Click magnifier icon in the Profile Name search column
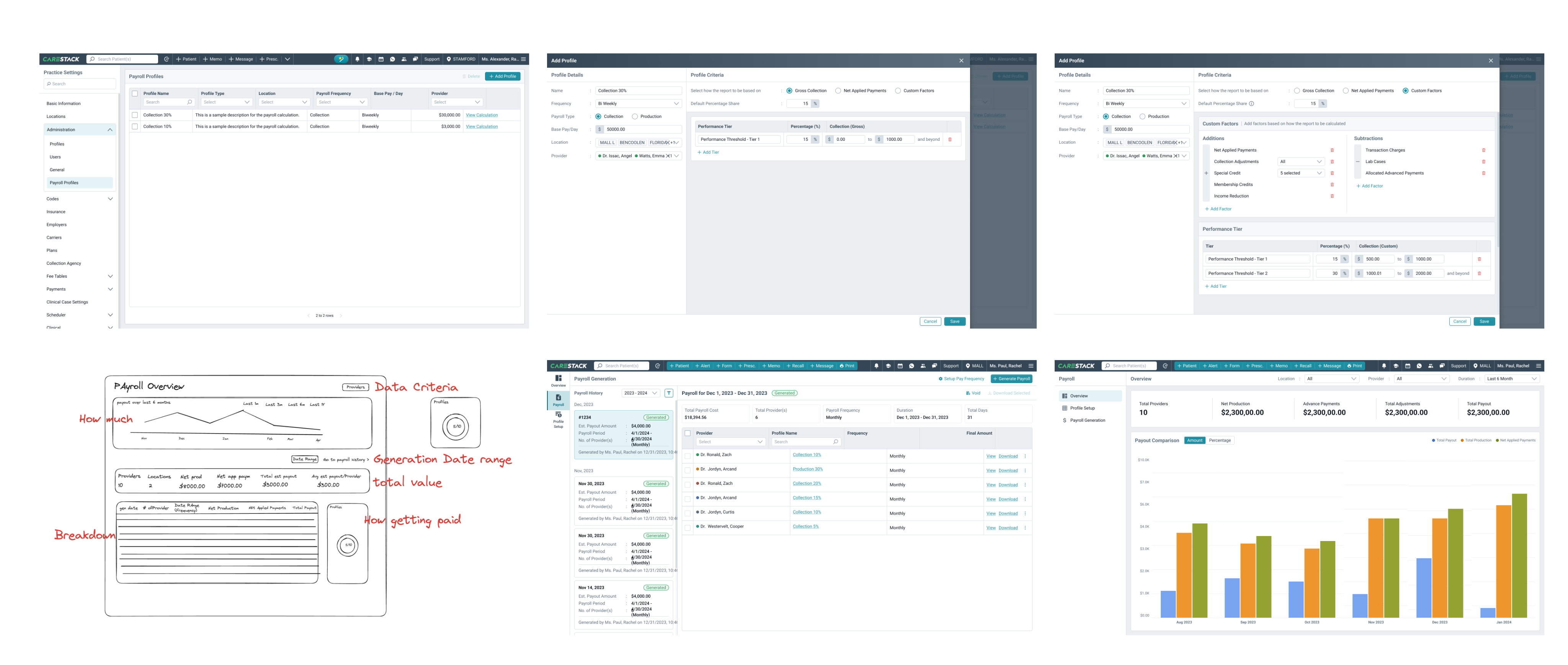This screenshot has height=665, width=1568. pyautogui.click(x=189, y=102)
